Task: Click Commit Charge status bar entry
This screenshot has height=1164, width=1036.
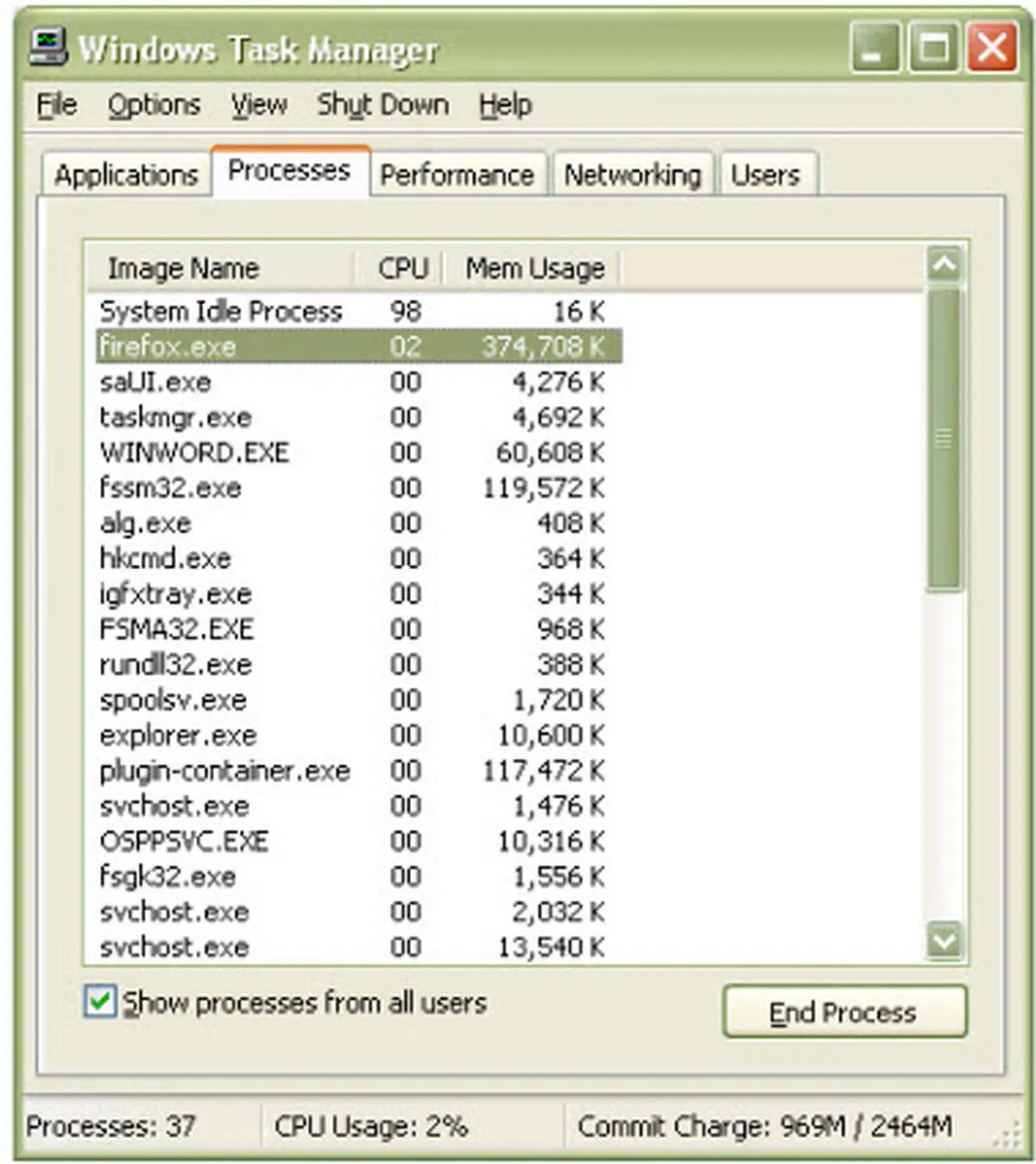Action: pos(765,1126)
